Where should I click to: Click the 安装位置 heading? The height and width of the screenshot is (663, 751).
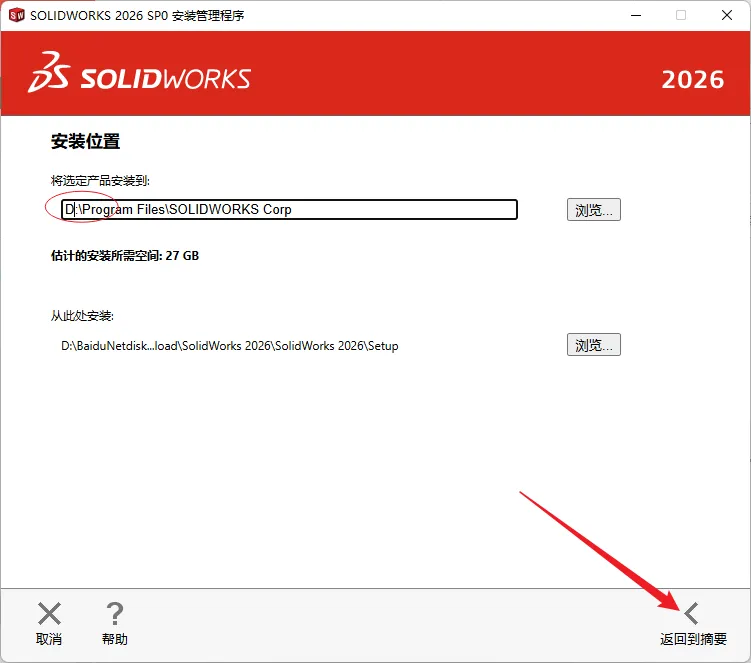[85, 141]
